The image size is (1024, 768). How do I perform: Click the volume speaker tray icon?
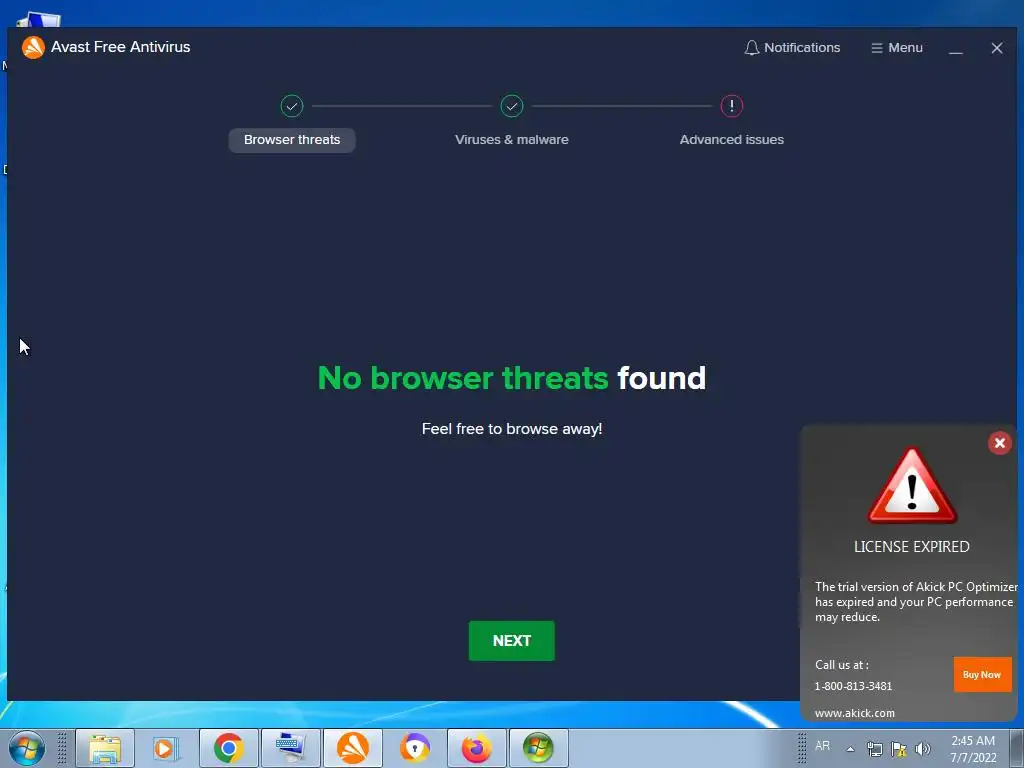tap(923, 749)
